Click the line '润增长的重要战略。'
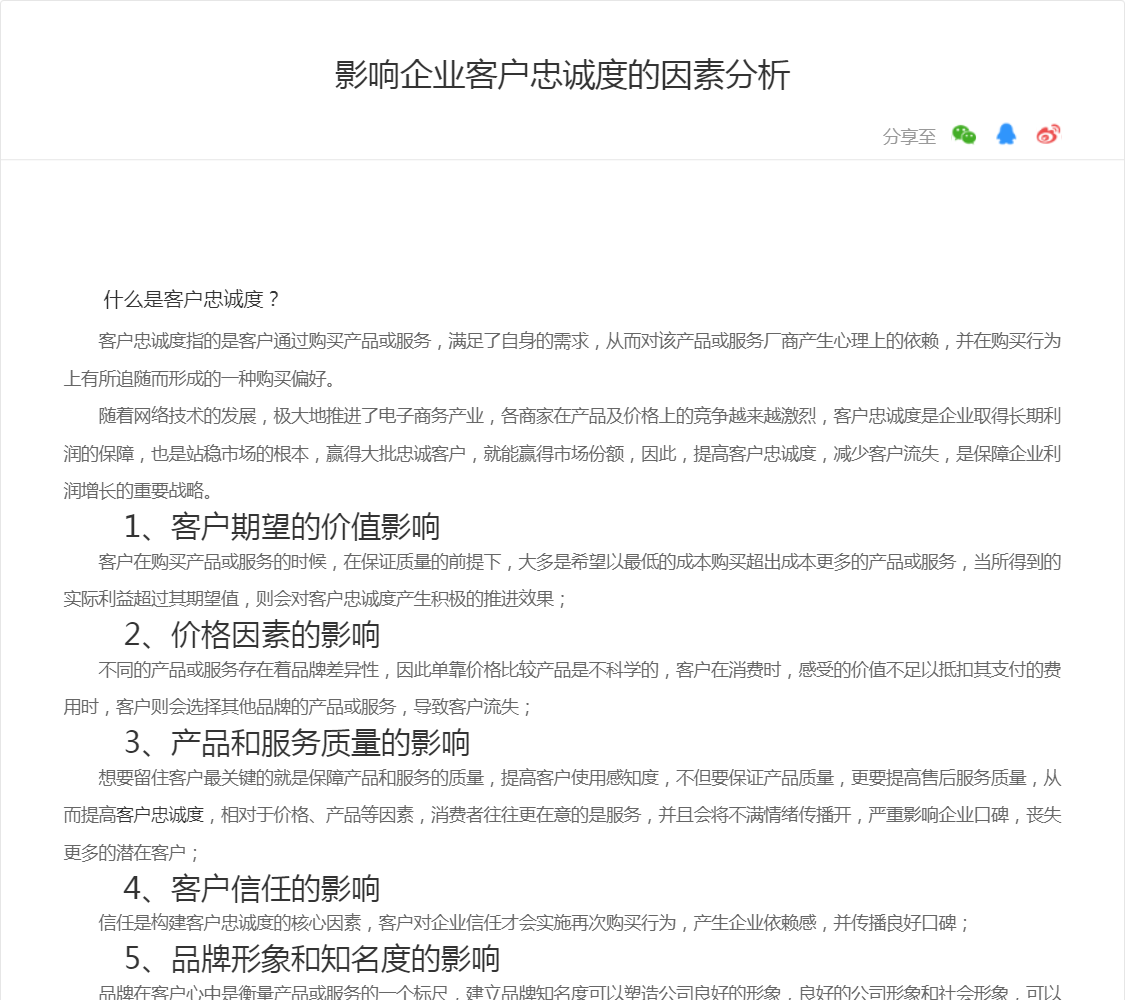 [138, 491]
